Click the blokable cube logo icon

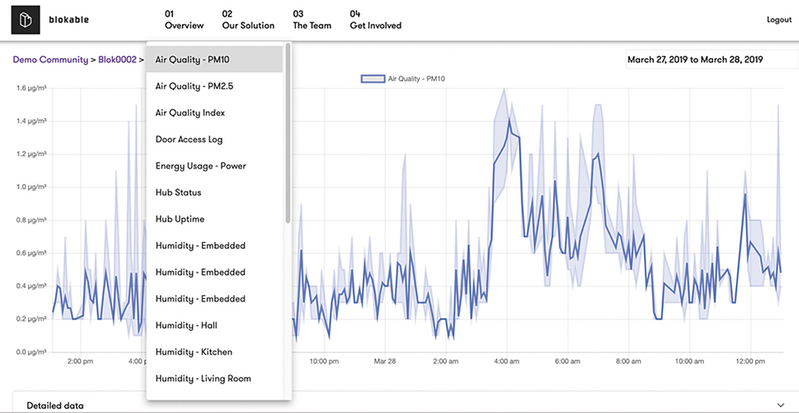(25, 20)
